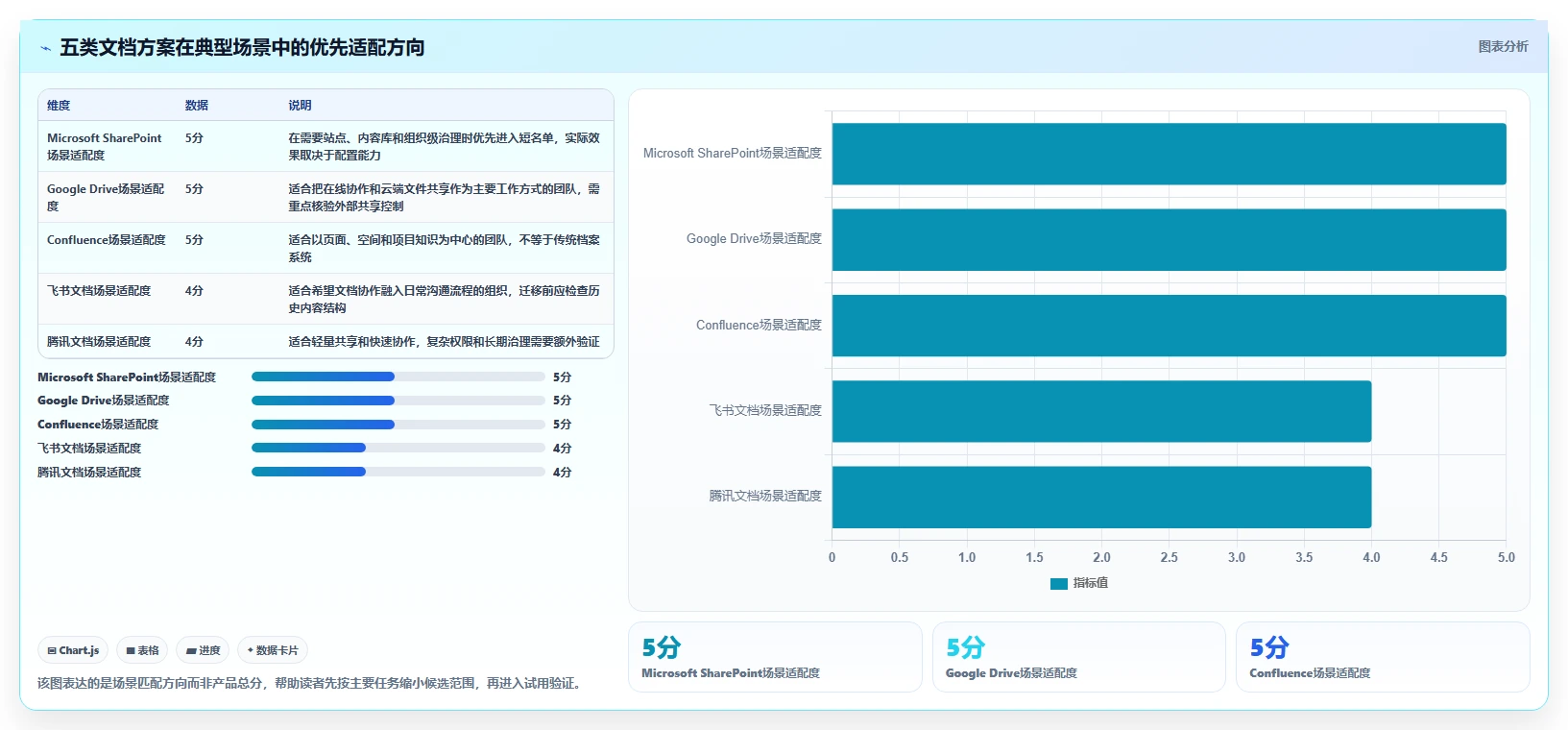Click the description starting 适合以页面、空间
Viewport: 1568px width, 730px height.
(444, 248)
